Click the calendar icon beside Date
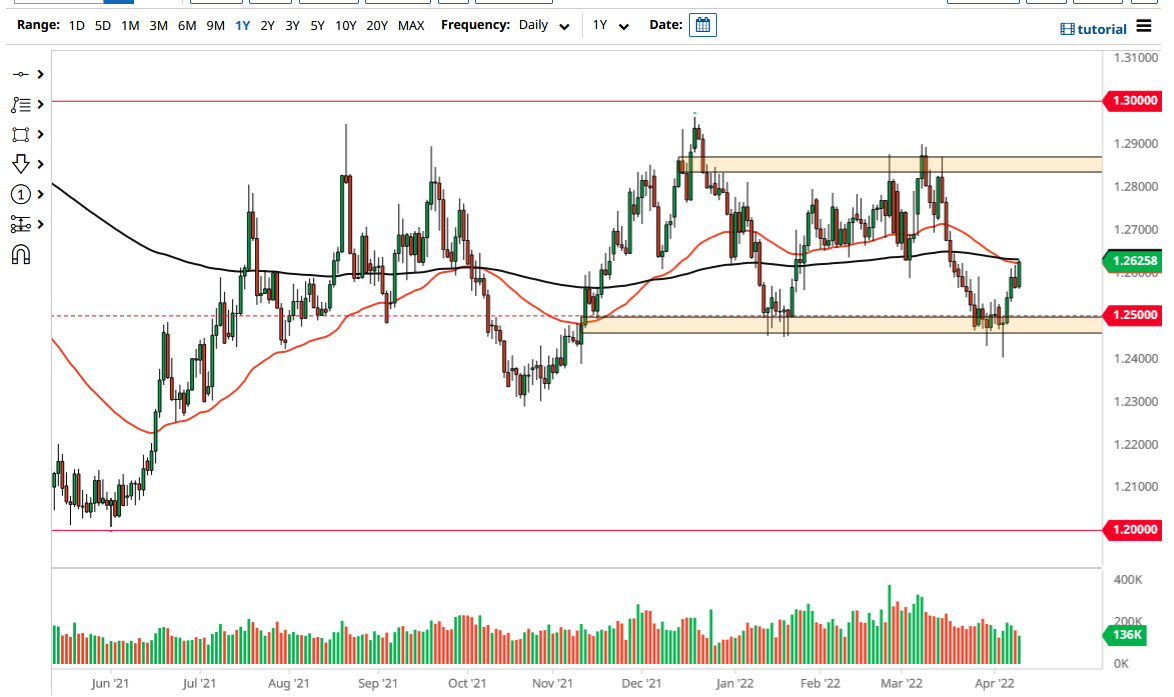1174x697 pixels. point(702,25)
